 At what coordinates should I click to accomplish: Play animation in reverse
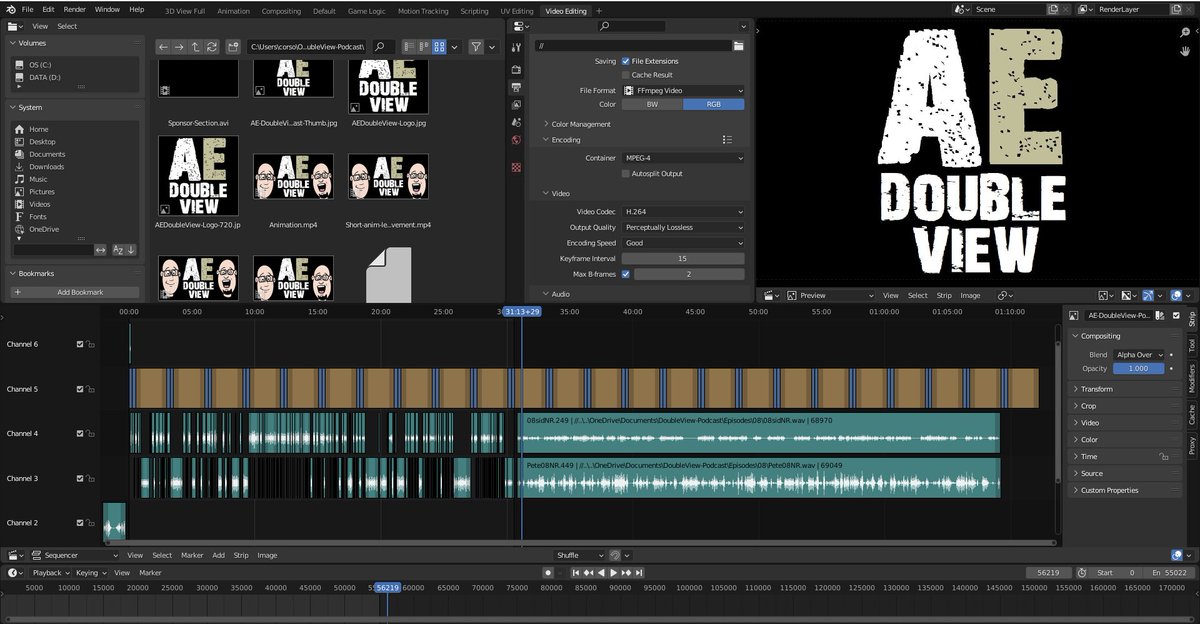click(x=601, y=573)
